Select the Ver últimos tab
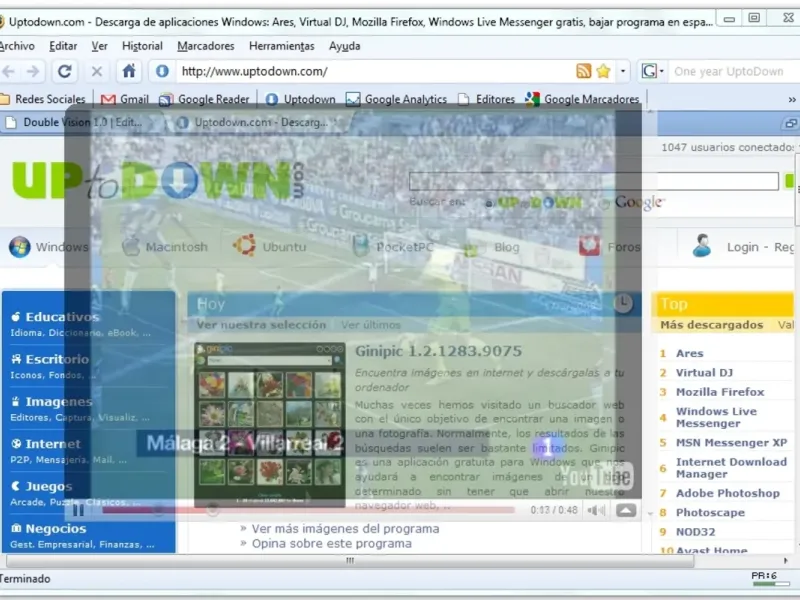This screenshot has width=800, height=600. 371,325
